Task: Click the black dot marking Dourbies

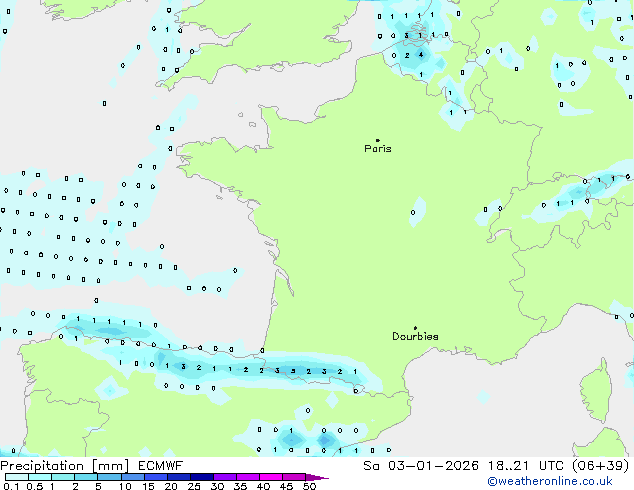Action: click(415, 328)
